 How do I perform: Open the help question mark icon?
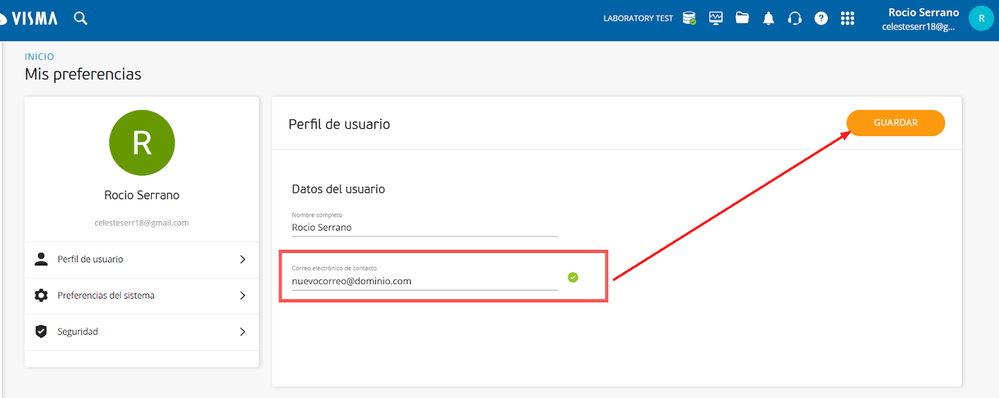tap(821, 18)
